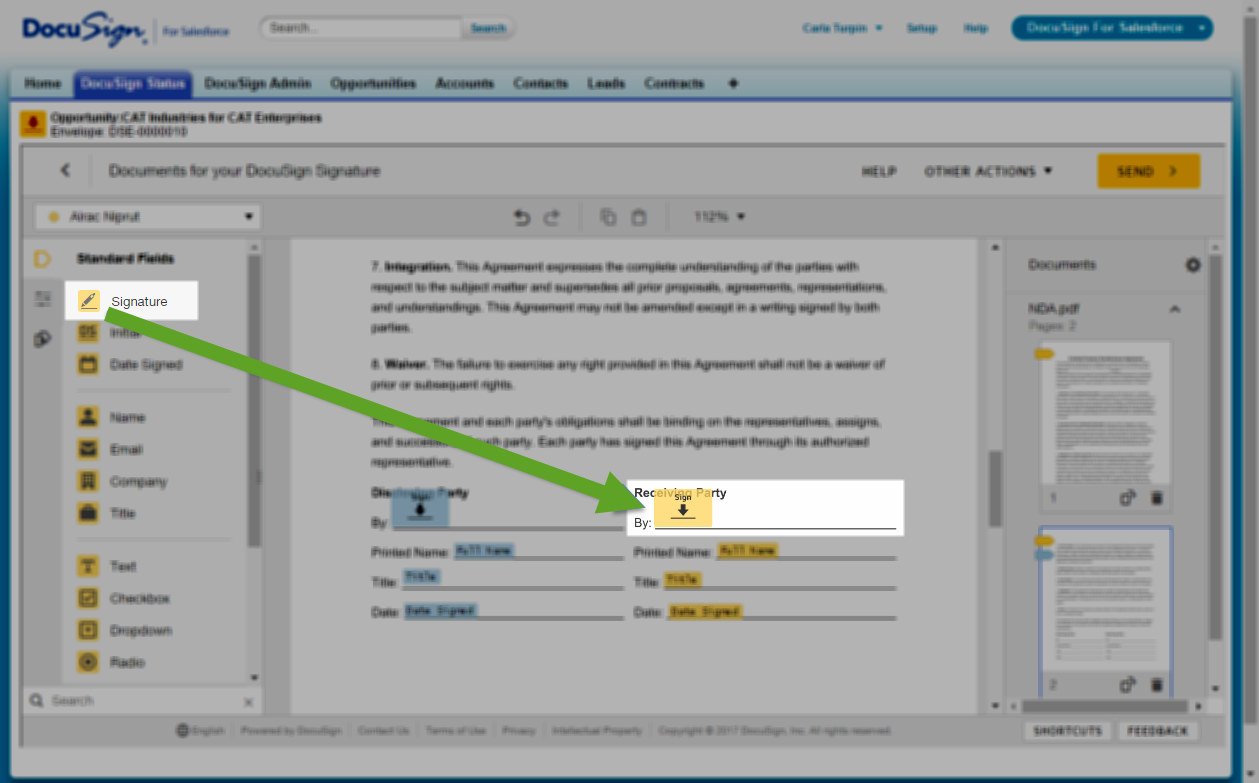Viewport: 1259px width, 783px height.
Task: Click the Date Signed field icon
Action: 89,365
